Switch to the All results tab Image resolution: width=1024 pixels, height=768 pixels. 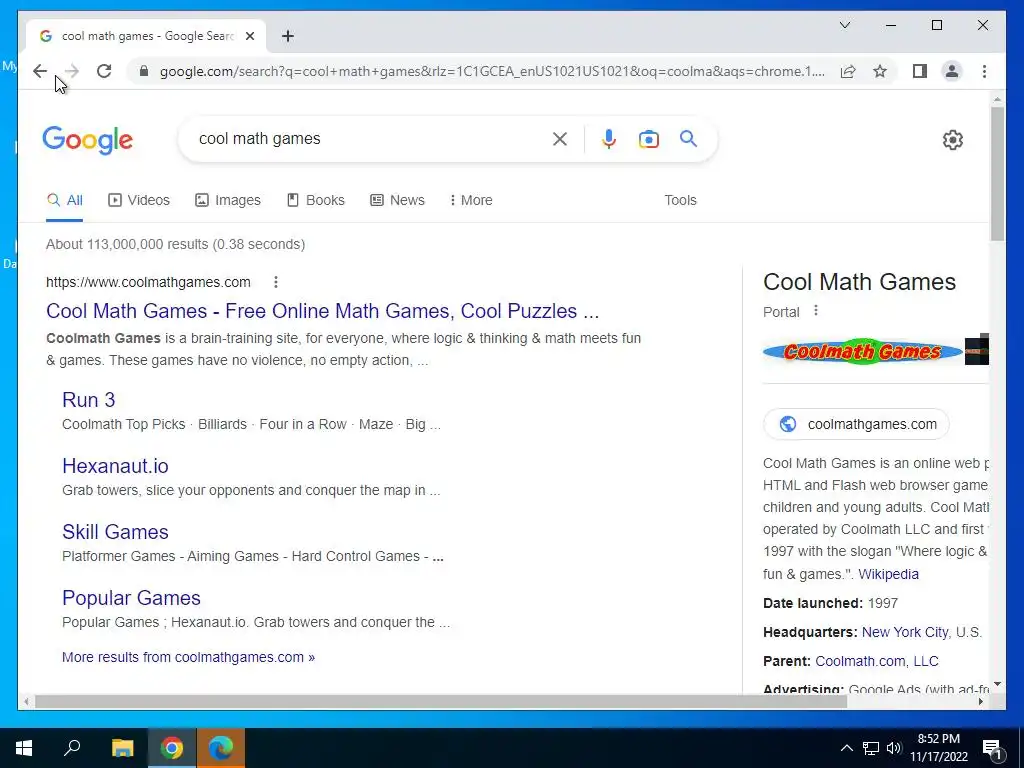tap(65, 200)
